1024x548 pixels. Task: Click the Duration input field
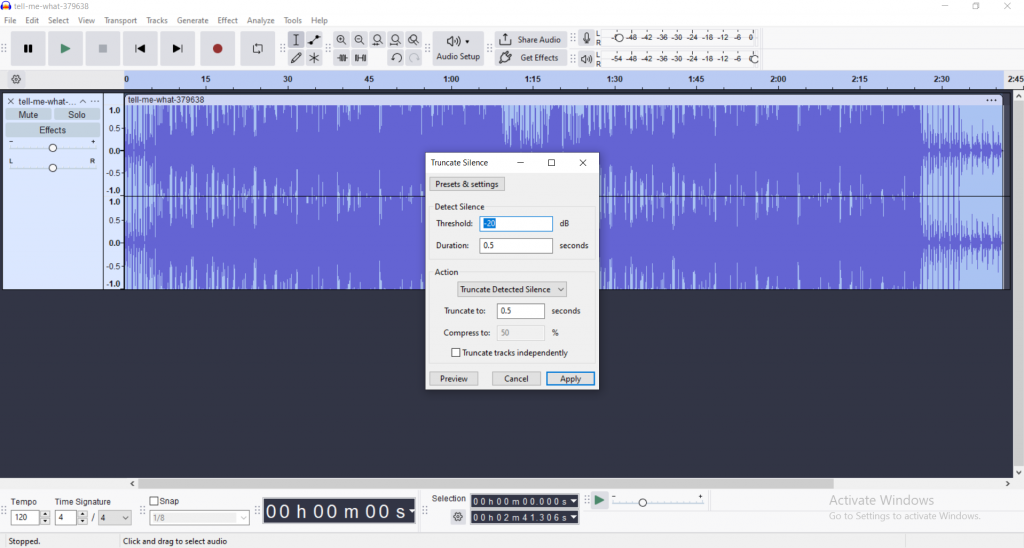point(515,245)
